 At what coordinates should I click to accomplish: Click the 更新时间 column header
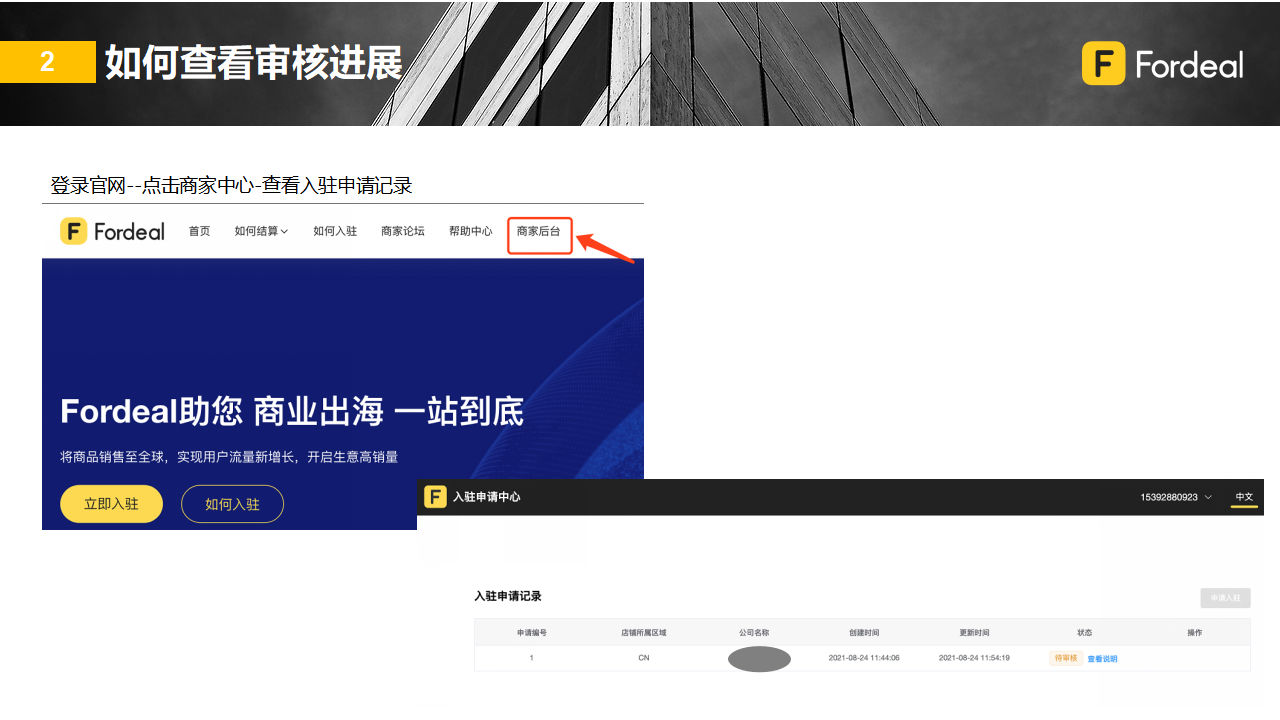point(974,633)
